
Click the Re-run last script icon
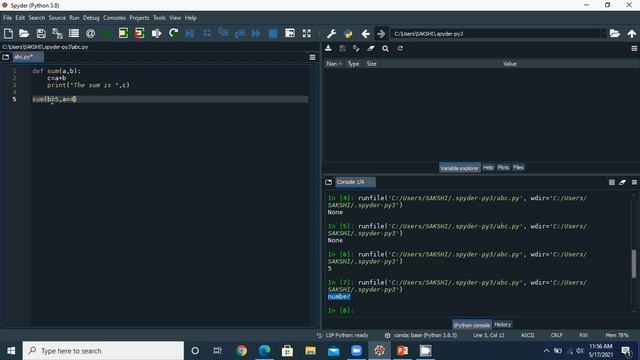[173, 33]
